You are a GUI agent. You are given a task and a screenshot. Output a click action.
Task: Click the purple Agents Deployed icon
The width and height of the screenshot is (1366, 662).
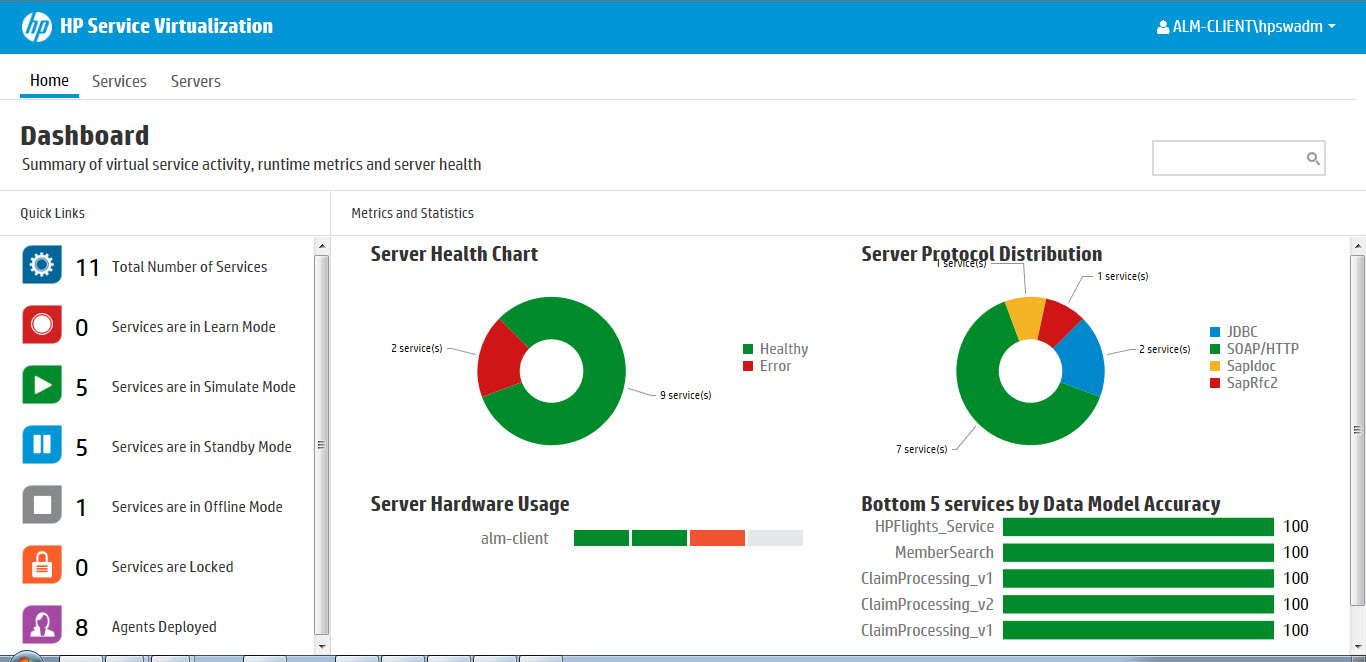[42, 625]
